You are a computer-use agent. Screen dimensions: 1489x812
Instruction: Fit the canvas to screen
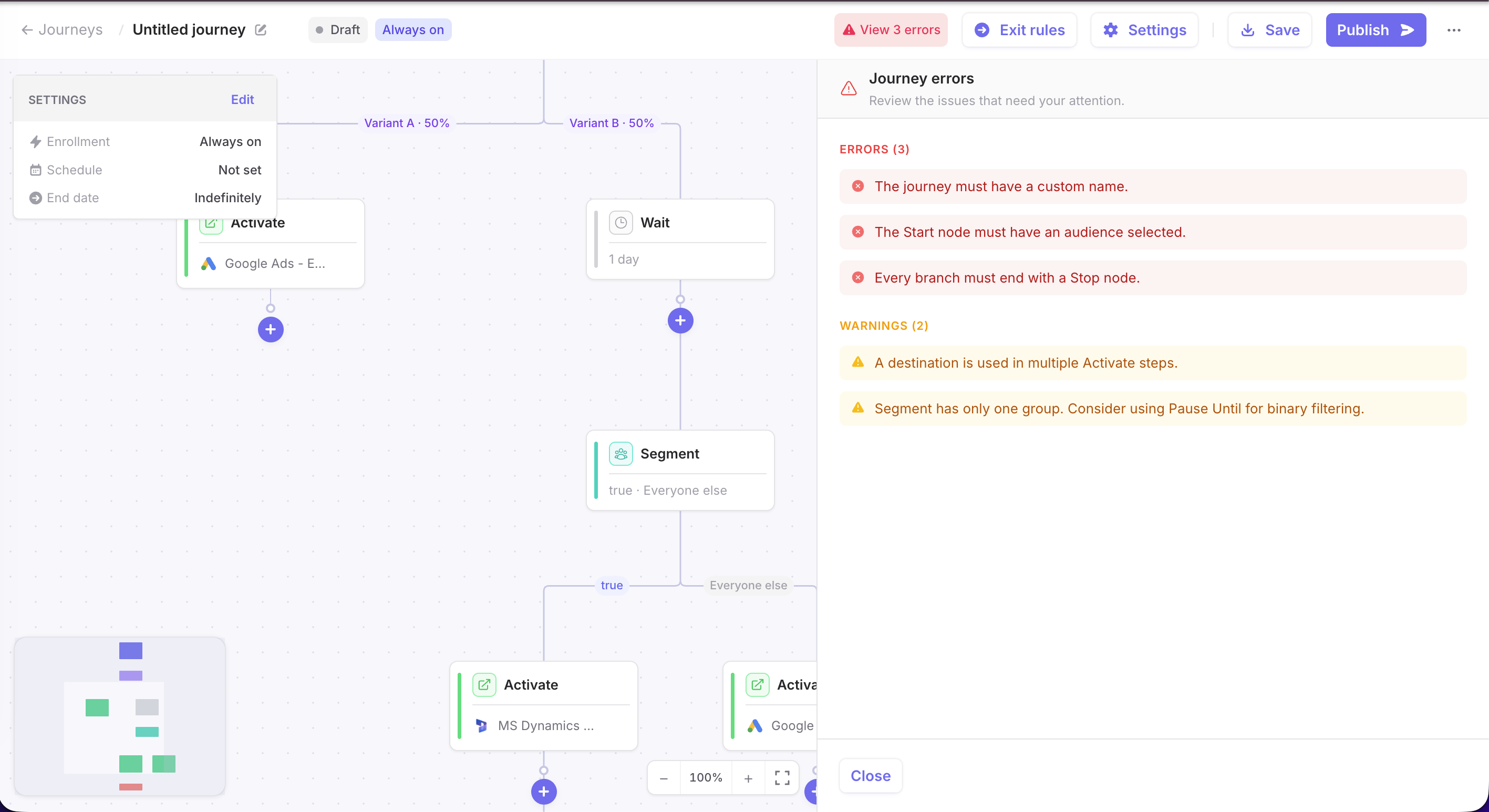click(x=782, y=778)
